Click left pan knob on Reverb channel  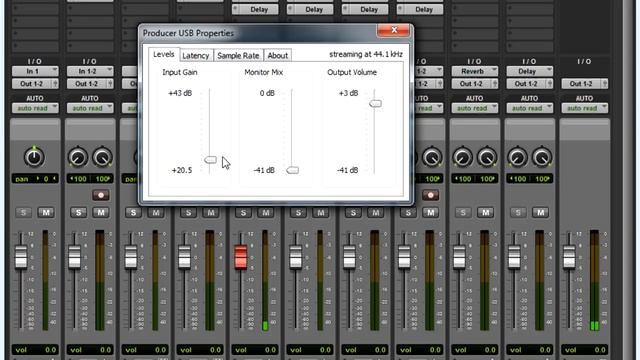[x=462, y=158]
